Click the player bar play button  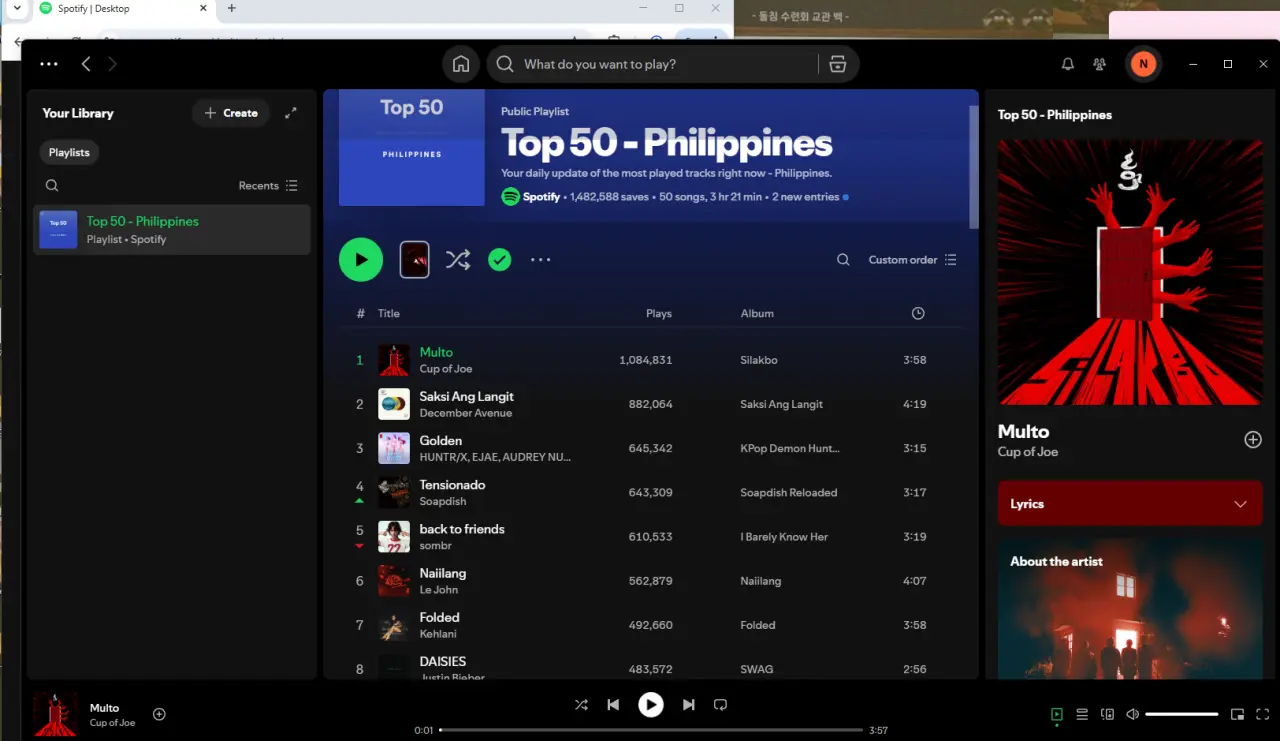(x=651, y=705)
